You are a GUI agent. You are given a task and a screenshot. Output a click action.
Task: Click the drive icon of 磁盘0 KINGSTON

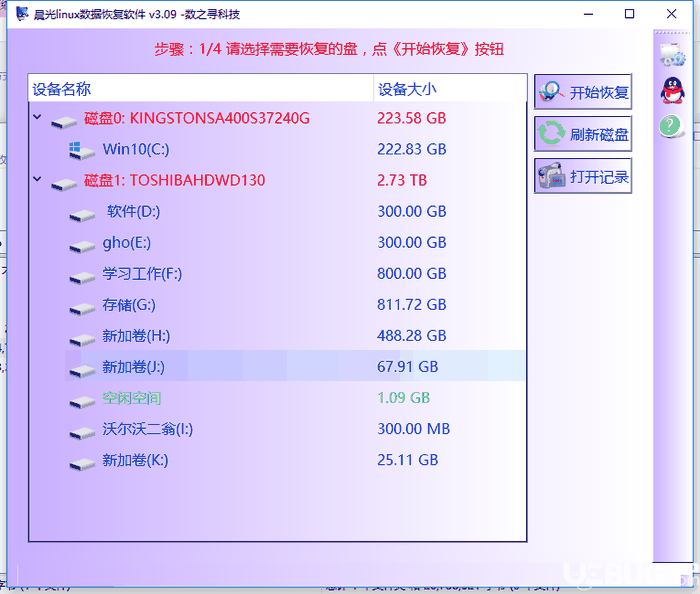(x=64, y=122)
